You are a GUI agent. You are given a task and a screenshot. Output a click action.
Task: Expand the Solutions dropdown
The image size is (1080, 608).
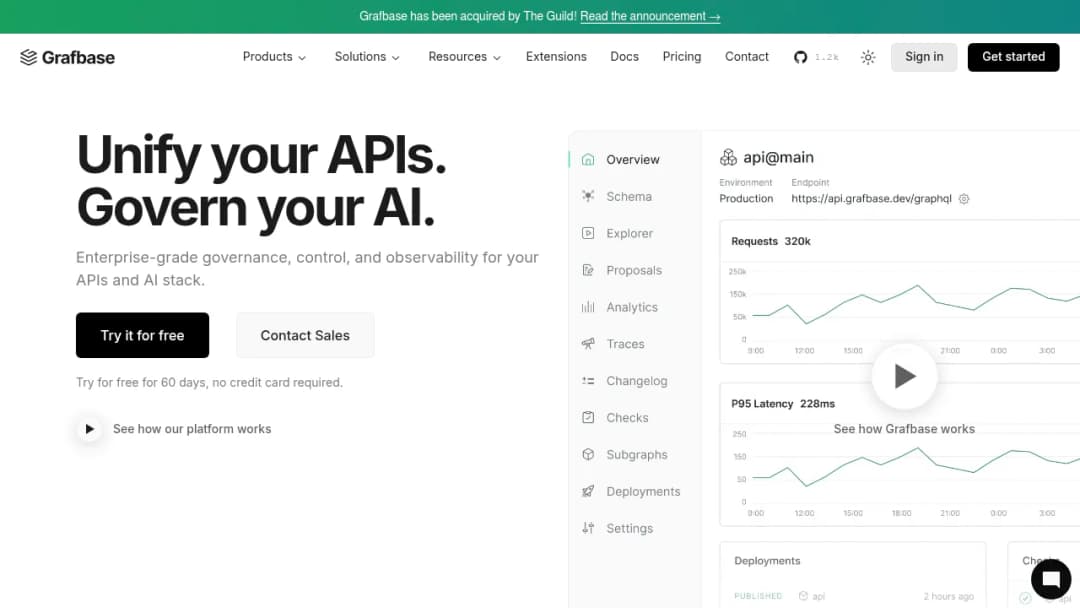coord(367,57)
